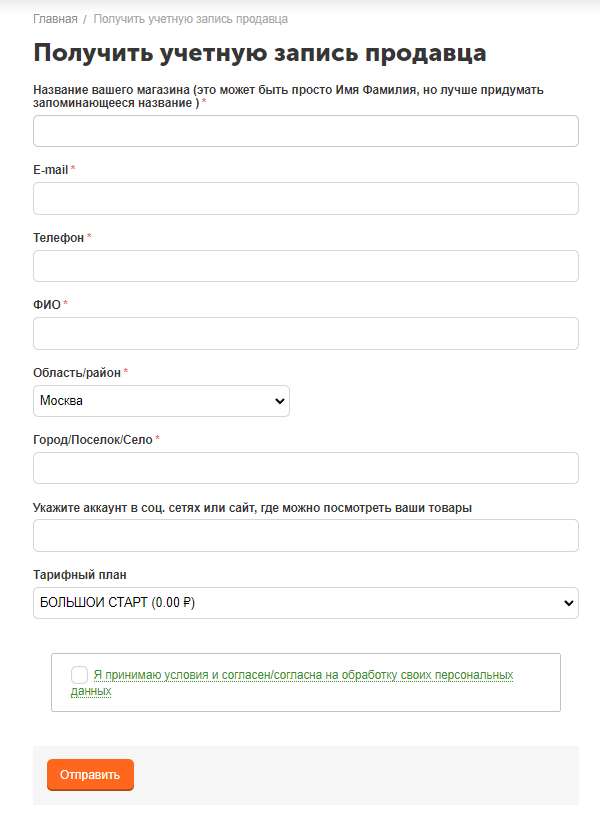The width and height of the screenshot is (600, 827).
Task: Click into the E-mail input field
Action: [x=306, y=198]
